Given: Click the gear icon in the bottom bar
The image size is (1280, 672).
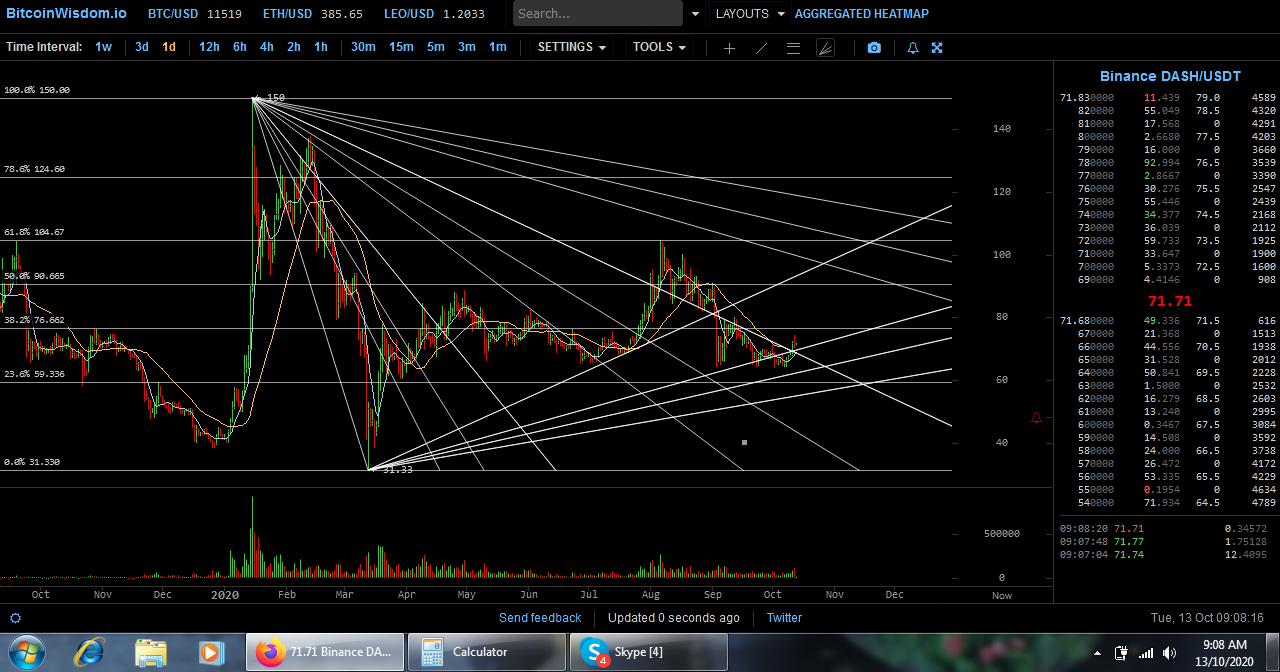Looking at the screenshot, I should (15, 618).
